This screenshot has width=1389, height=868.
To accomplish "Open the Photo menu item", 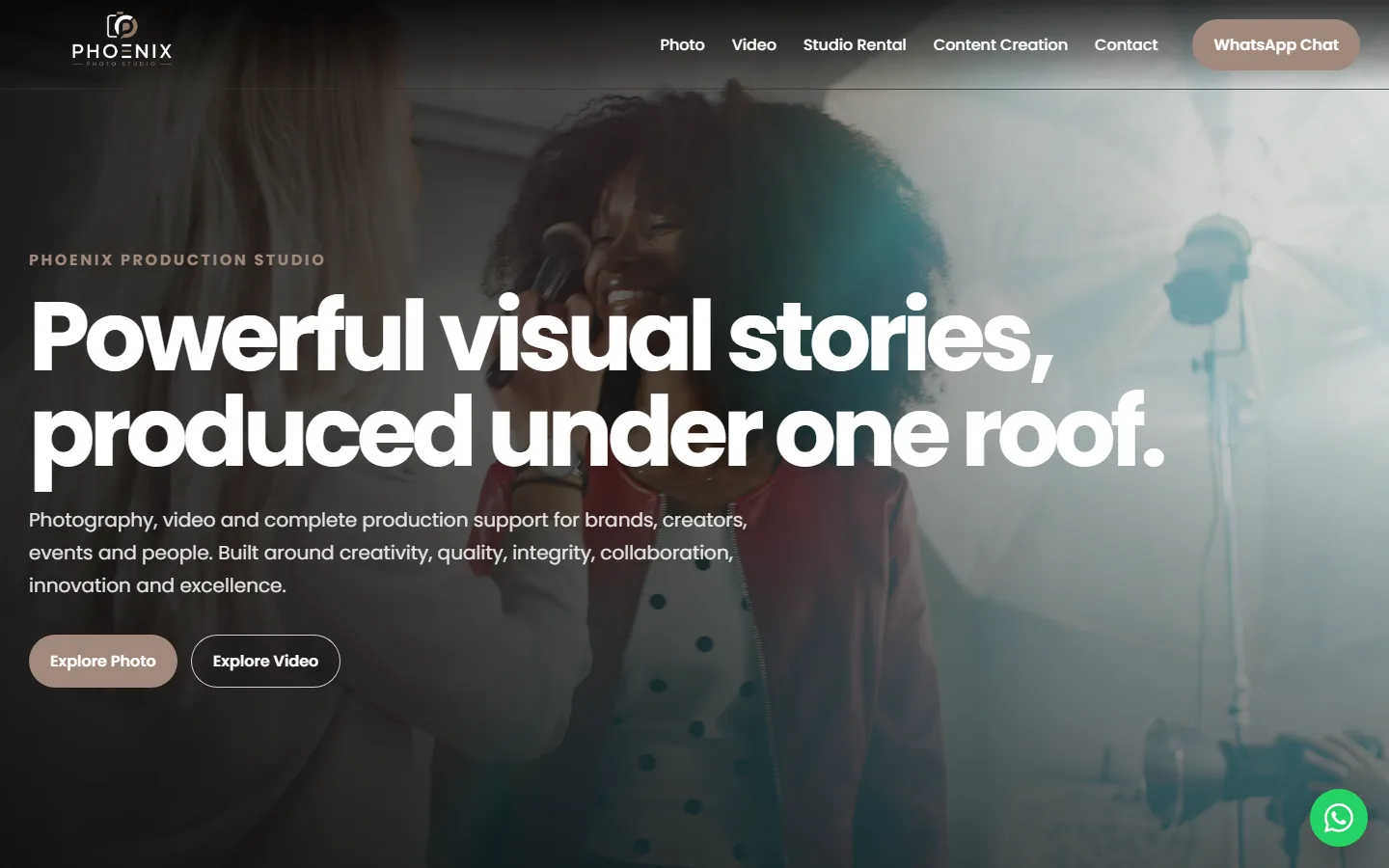I will click(682, 44).
